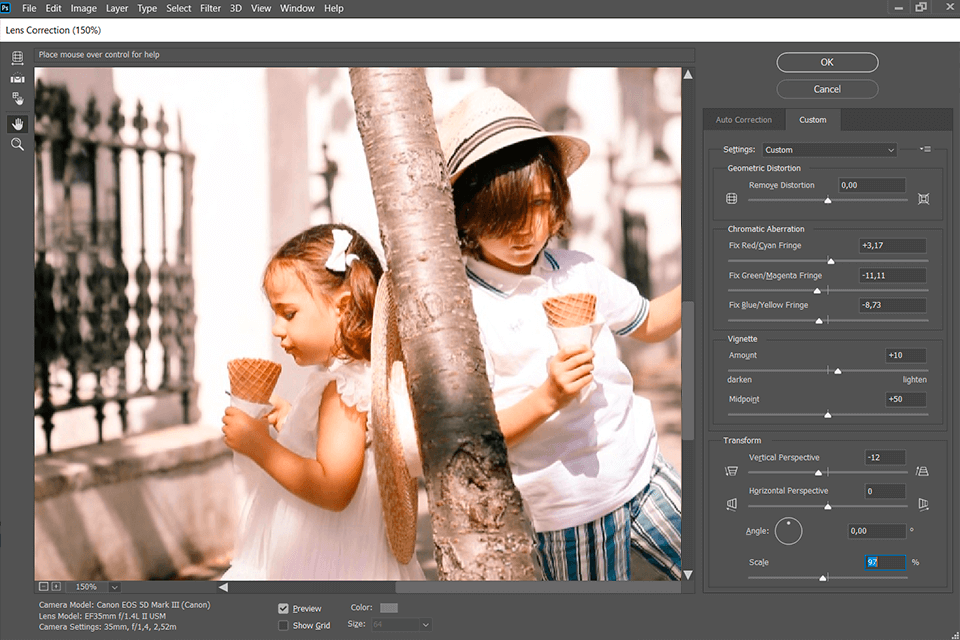Enable the Show Grid checkbox

point(284,625)
